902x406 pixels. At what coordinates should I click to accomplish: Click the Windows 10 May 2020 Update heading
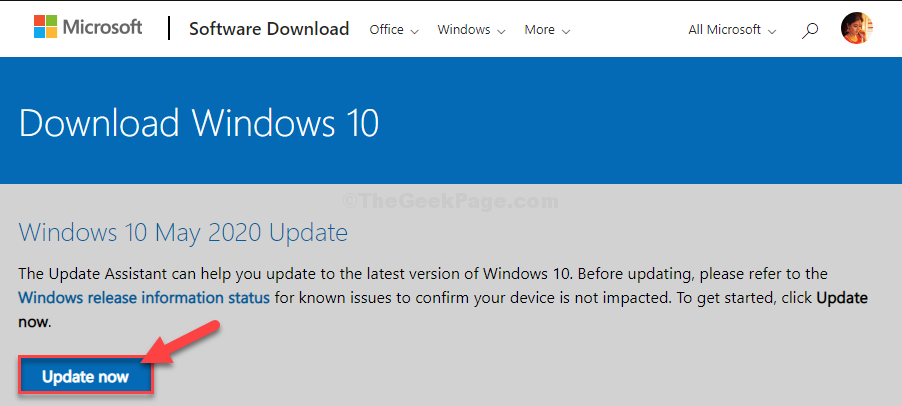184,233
